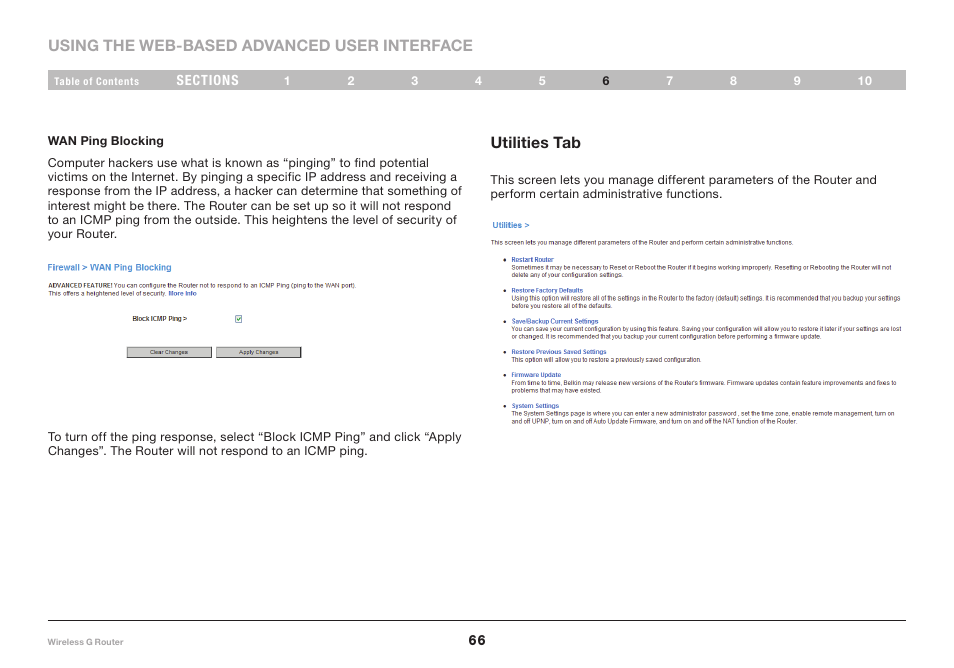The height and width of the screenshot is (668, 954).
Task: Open the Table of Contents link
Action: click(96, 81)
